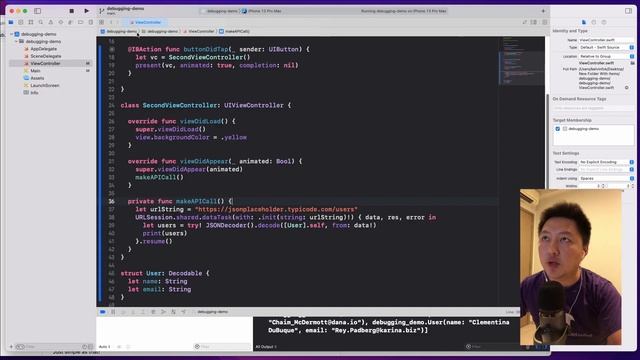Open the Project navigator folder icon
Viewport: 640px width, 360px height.
pos(11,22)
